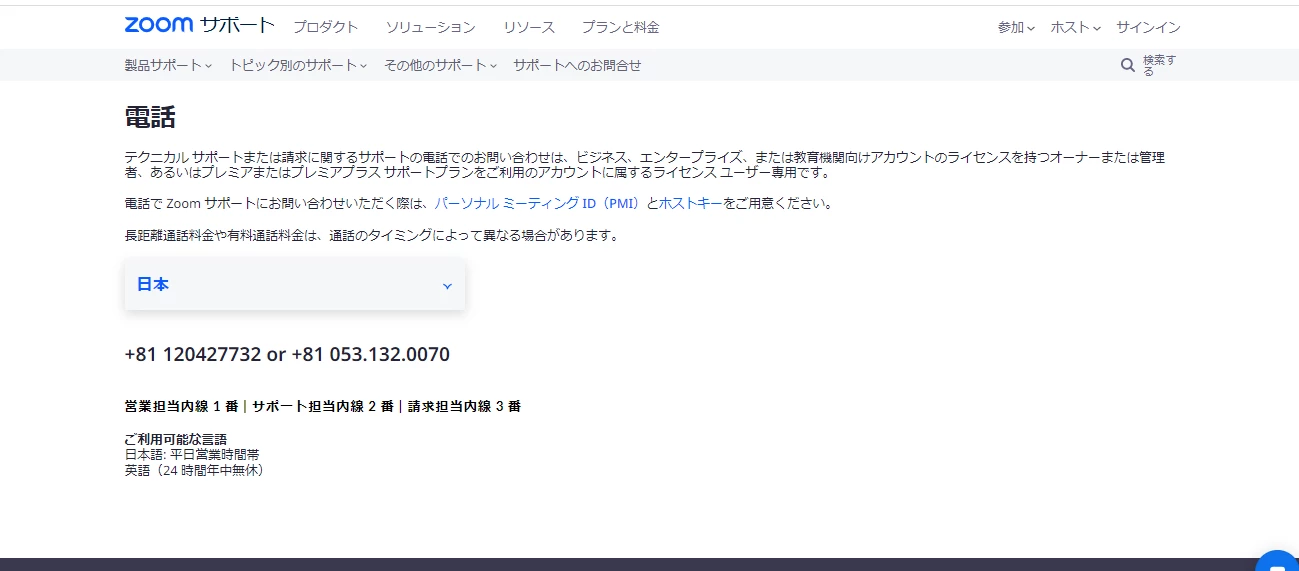The height and width of the screenshot is (571, 1299).
Task: Expand 製品サポート submenu
Action: [x=168, y=65]
